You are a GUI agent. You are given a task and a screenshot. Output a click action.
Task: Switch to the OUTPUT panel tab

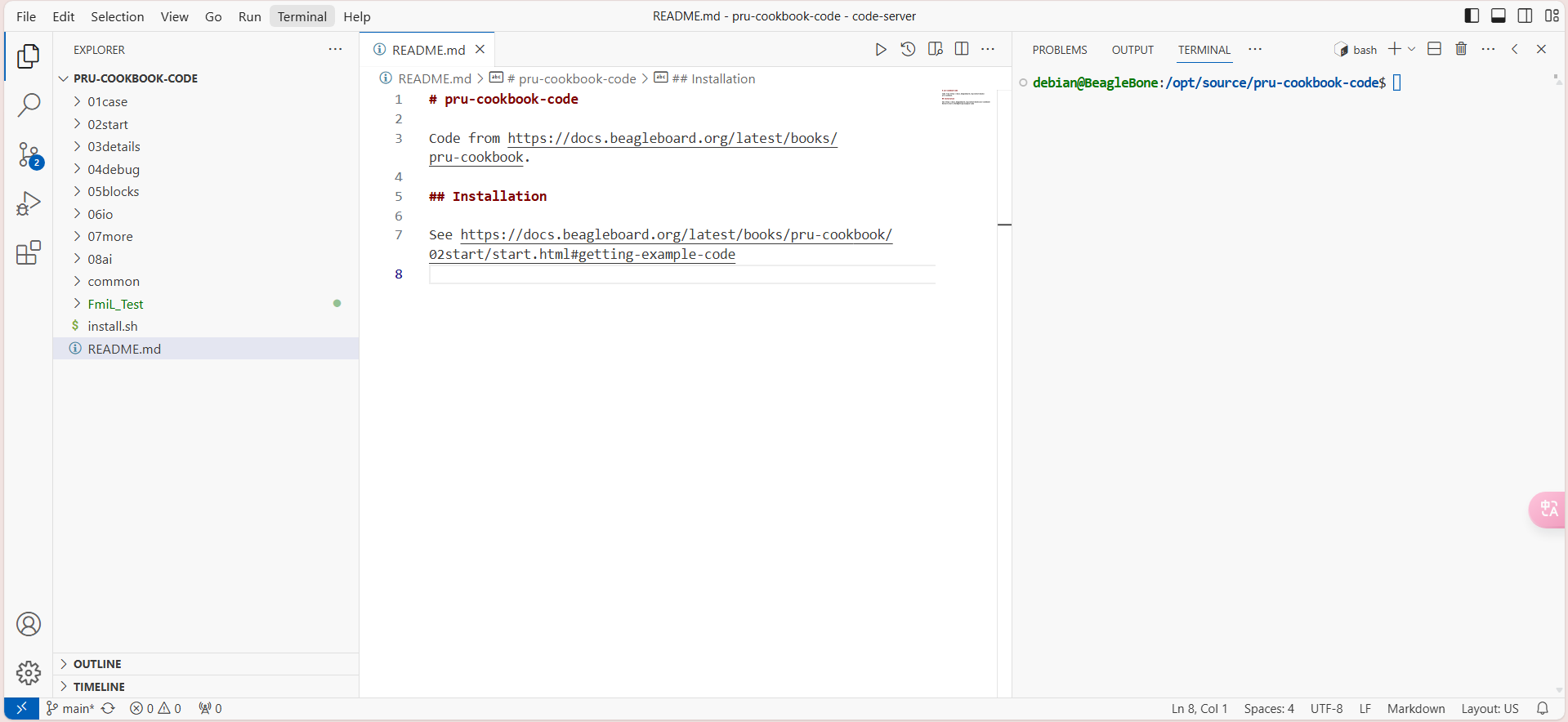(1132, 50)
